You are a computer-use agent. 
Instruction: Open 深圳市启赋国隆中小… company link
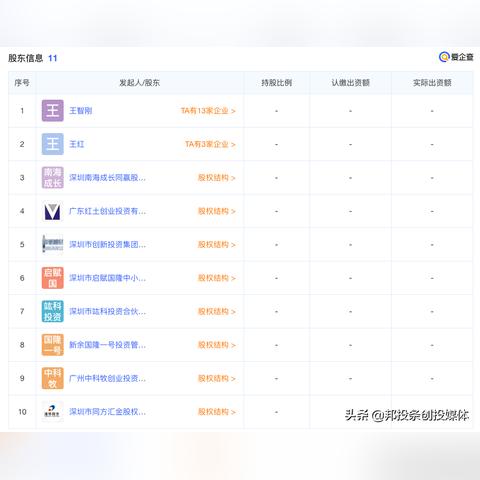pyautogui.click(x=107, y=278)
